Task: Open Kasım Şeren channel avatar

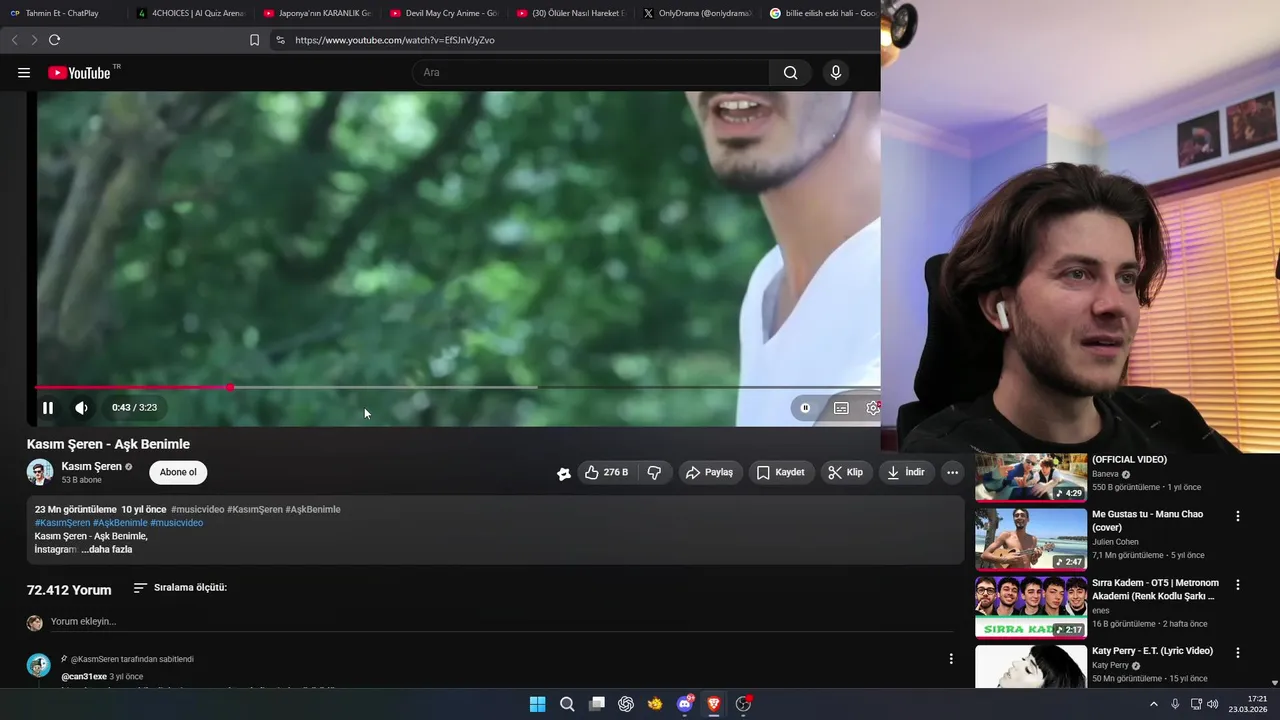Action: point(40,472)
